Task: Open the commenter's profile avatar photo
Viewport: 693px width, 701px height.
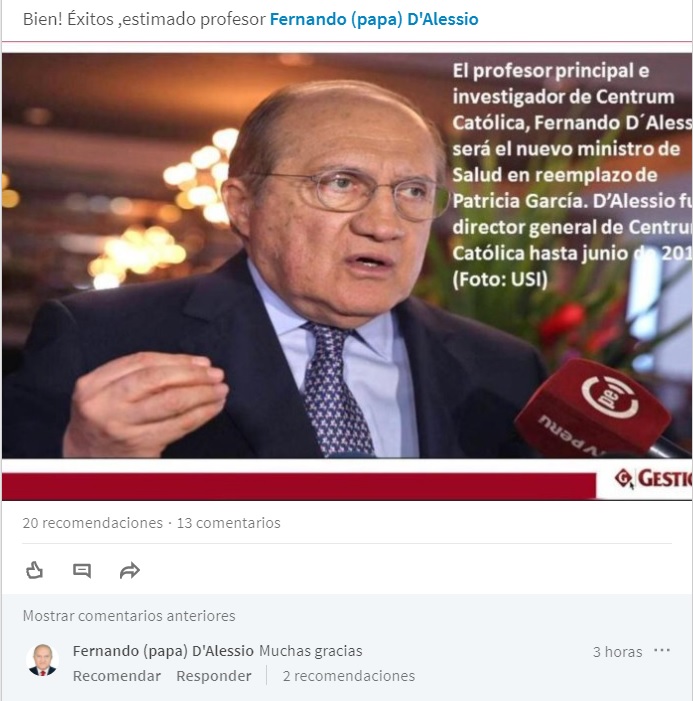Action: tap(42, 660)
